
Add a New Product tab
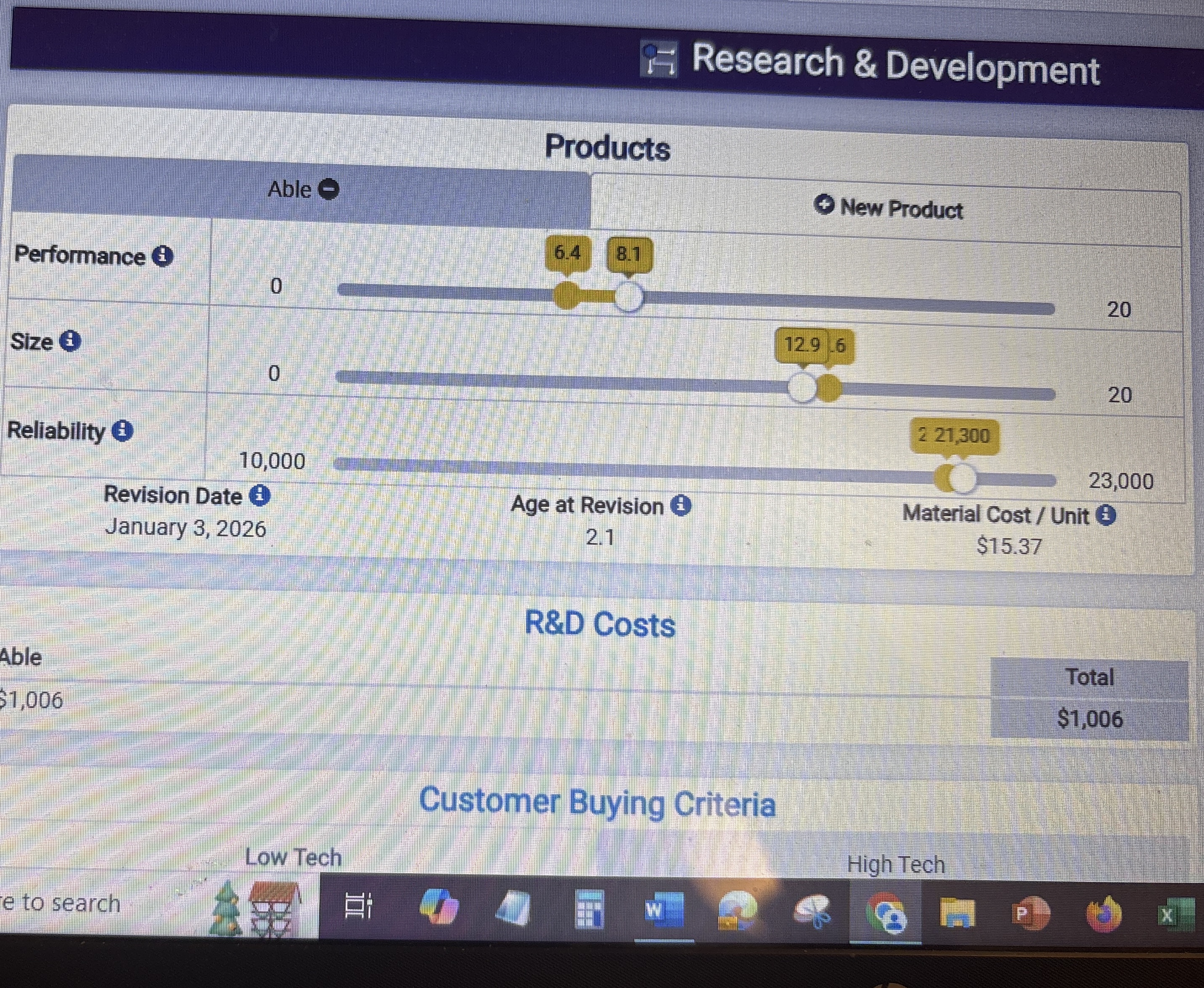tap(889, 208)
